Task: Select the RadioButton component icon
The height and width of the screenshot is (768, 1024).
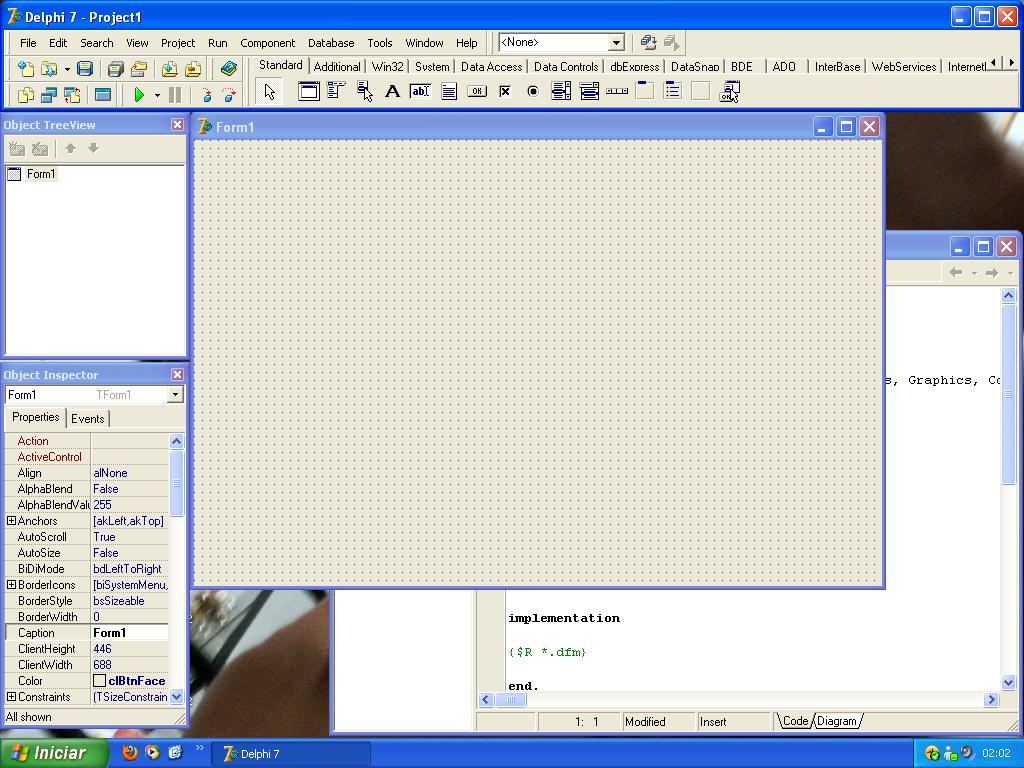Action: (x=533, y=91)
